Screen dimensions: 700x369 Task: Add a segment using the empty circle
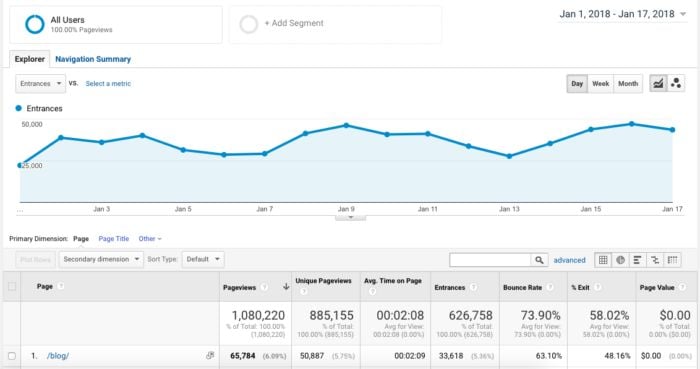point(249,24)
